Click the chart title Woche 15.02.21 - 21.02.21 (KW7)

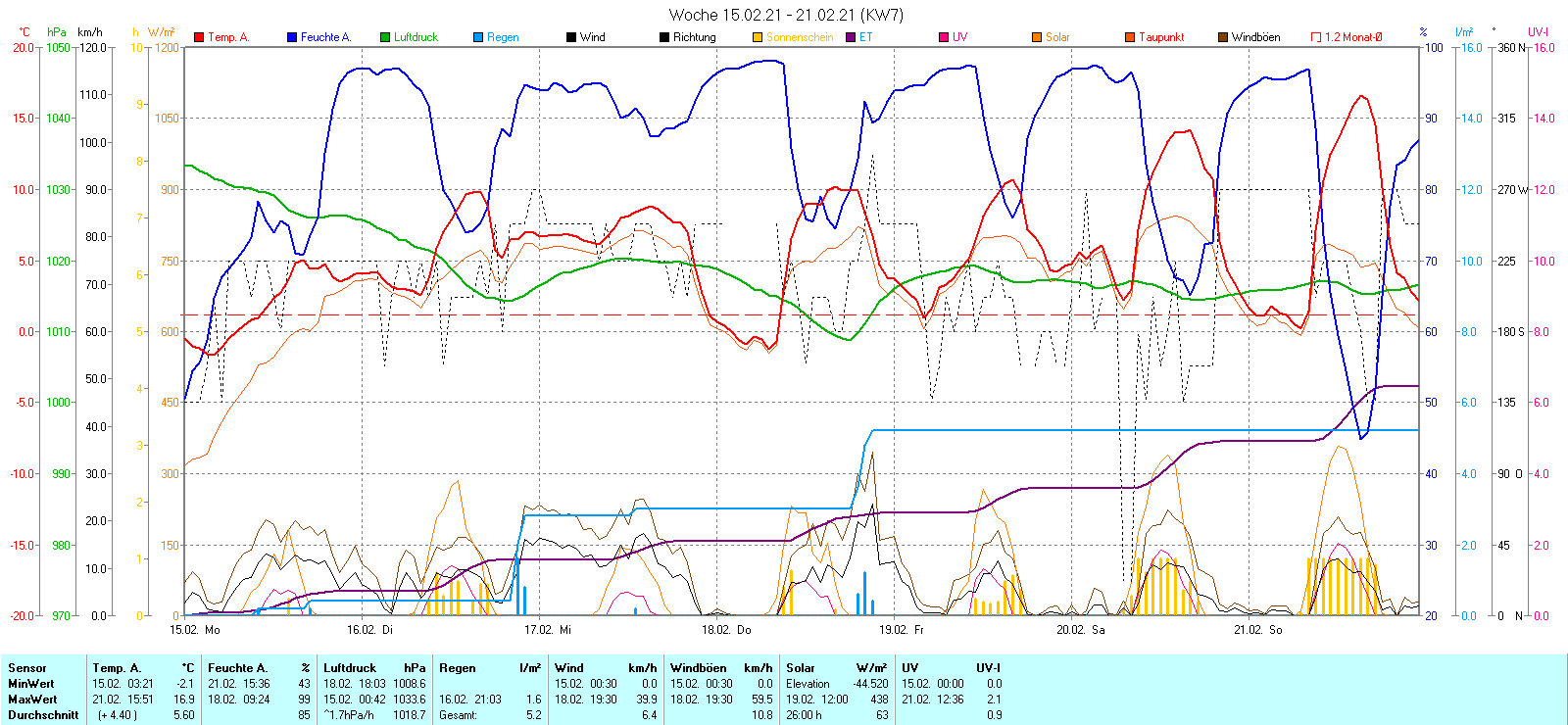[x=786, y=15]
